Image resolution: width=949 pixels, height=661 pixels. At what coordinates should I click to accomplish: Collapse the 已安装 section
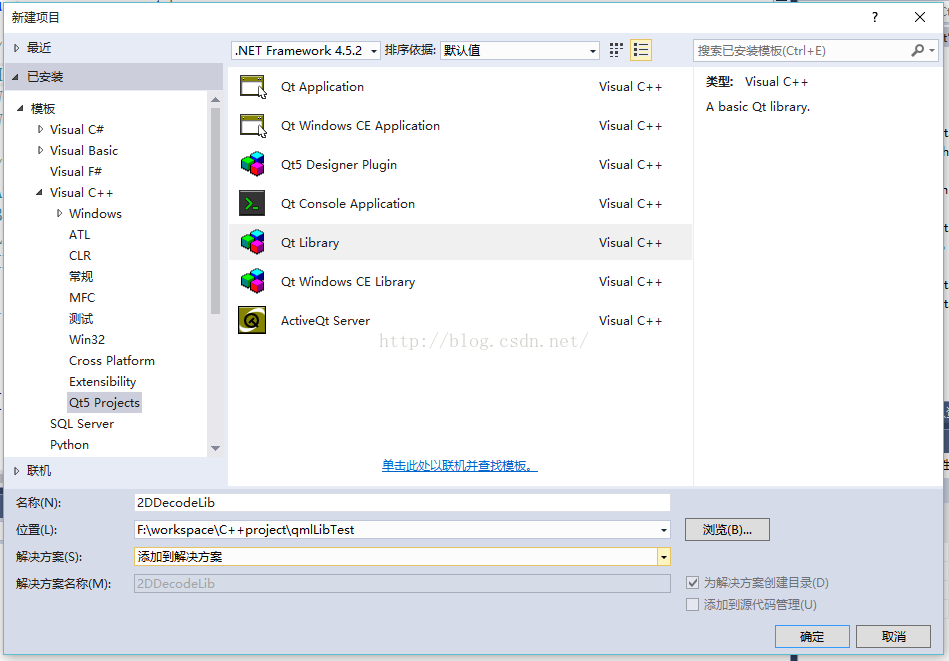(x=16, y=77)
